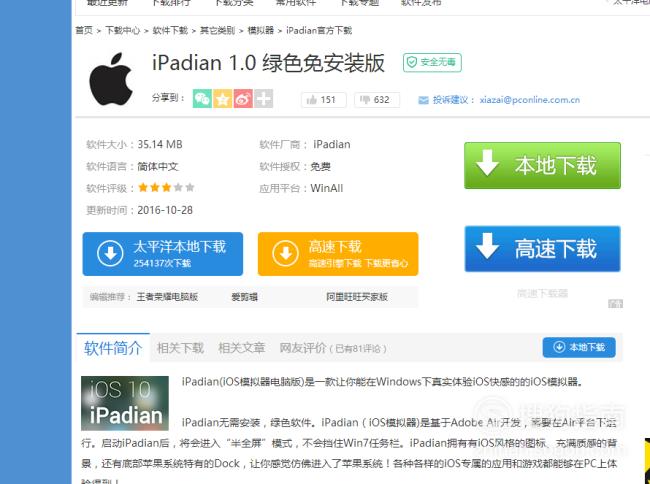
Task: Go to 模拟器 breadcrumb
Action: pos(261,30)
